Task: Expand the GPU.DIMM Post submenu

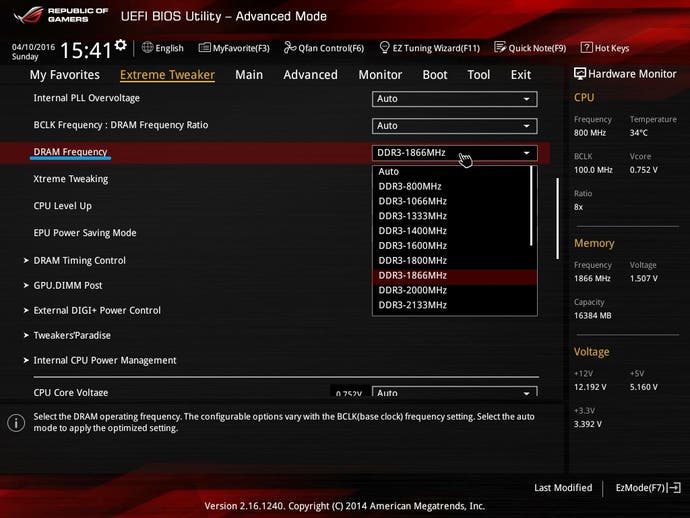Action: click(68, 286)
